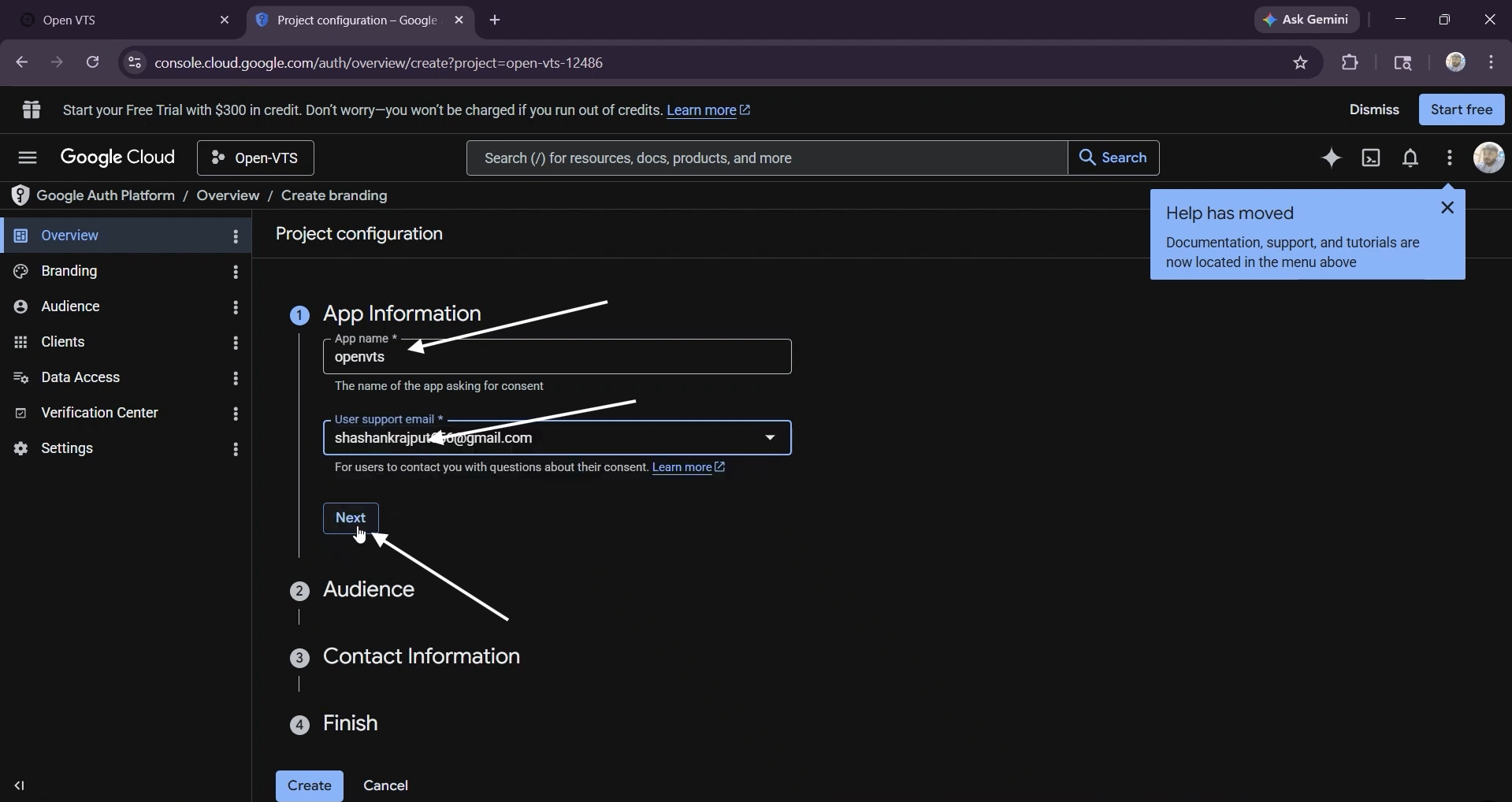Click Ask Gemini in the title bar
This screenshot has width=1512, height=802.
[1306, 20]
